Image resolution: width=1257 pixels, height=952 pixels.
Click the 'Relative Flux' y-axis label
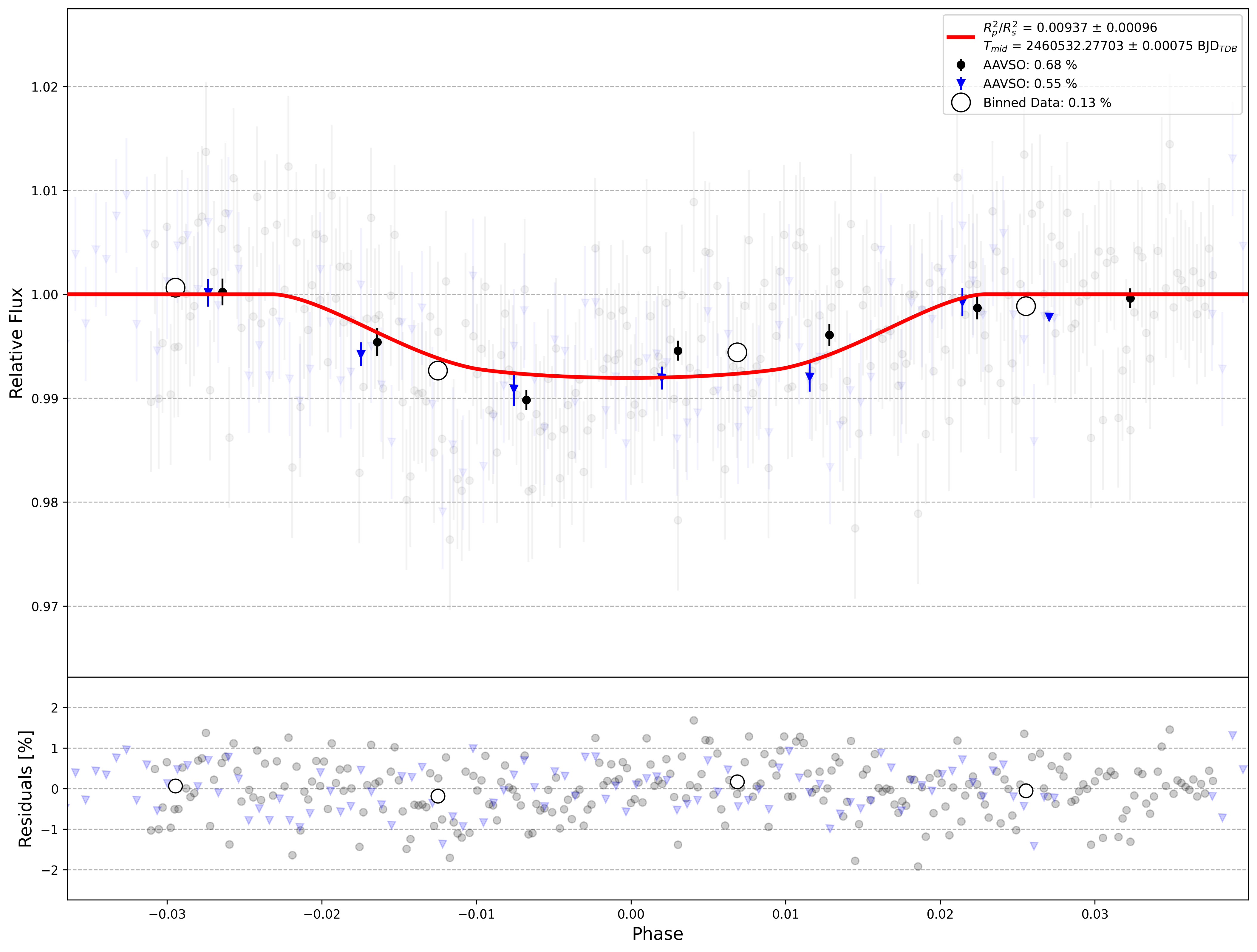pos(16,343)
